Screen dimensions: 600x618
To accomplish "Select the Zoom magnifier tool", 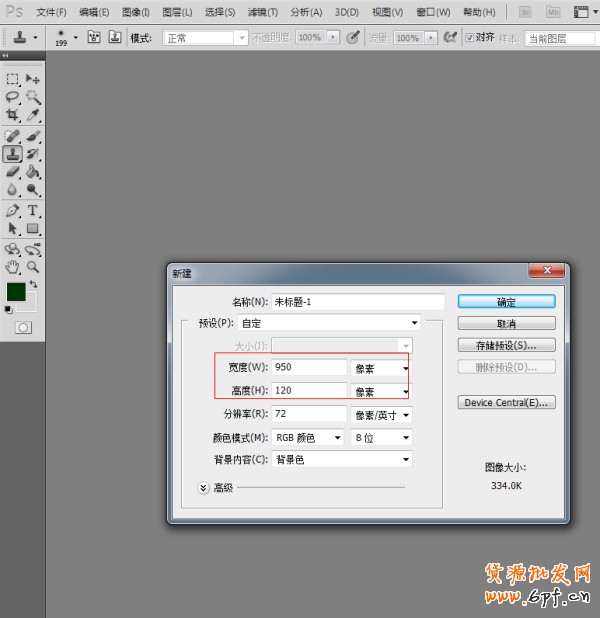I will [33, 267].
